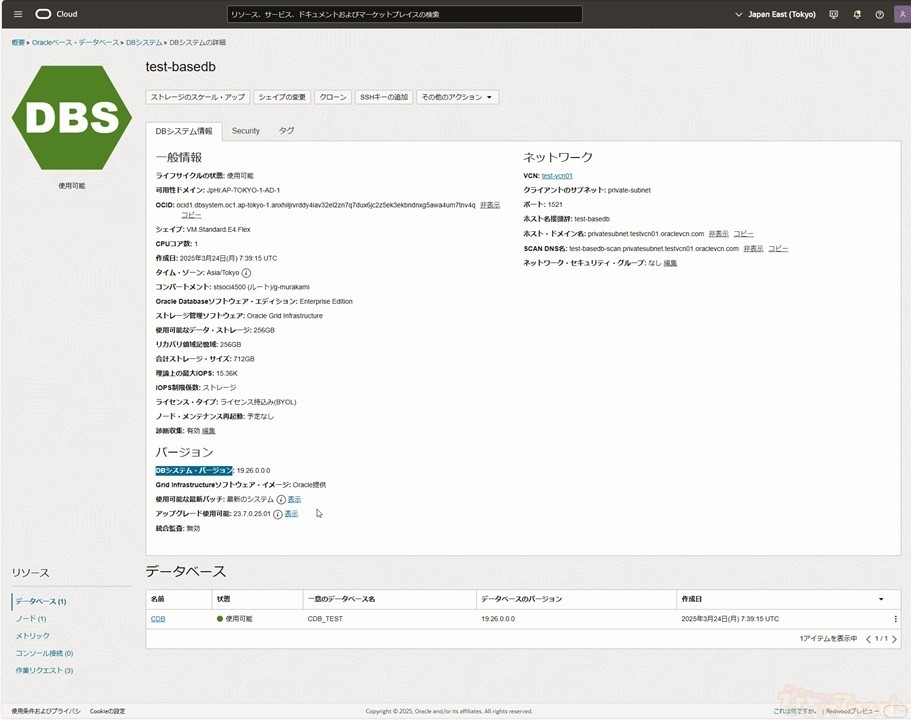Click the ストレージのスケール・アップ button
The width and height of the screenshot is (911, 720).
[198, 97]
